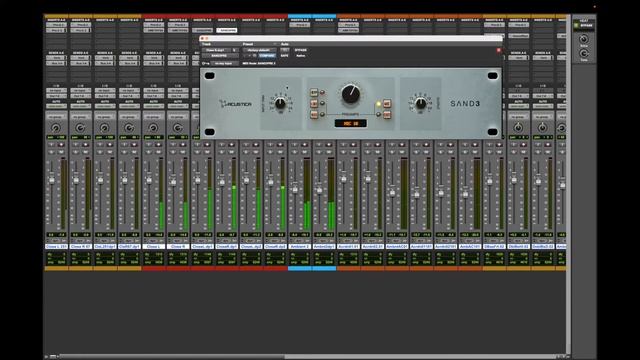This screenshot has height=360, width=640.
Task: Click the volume fader on Close R 67
Action: [x=76, y=180]
